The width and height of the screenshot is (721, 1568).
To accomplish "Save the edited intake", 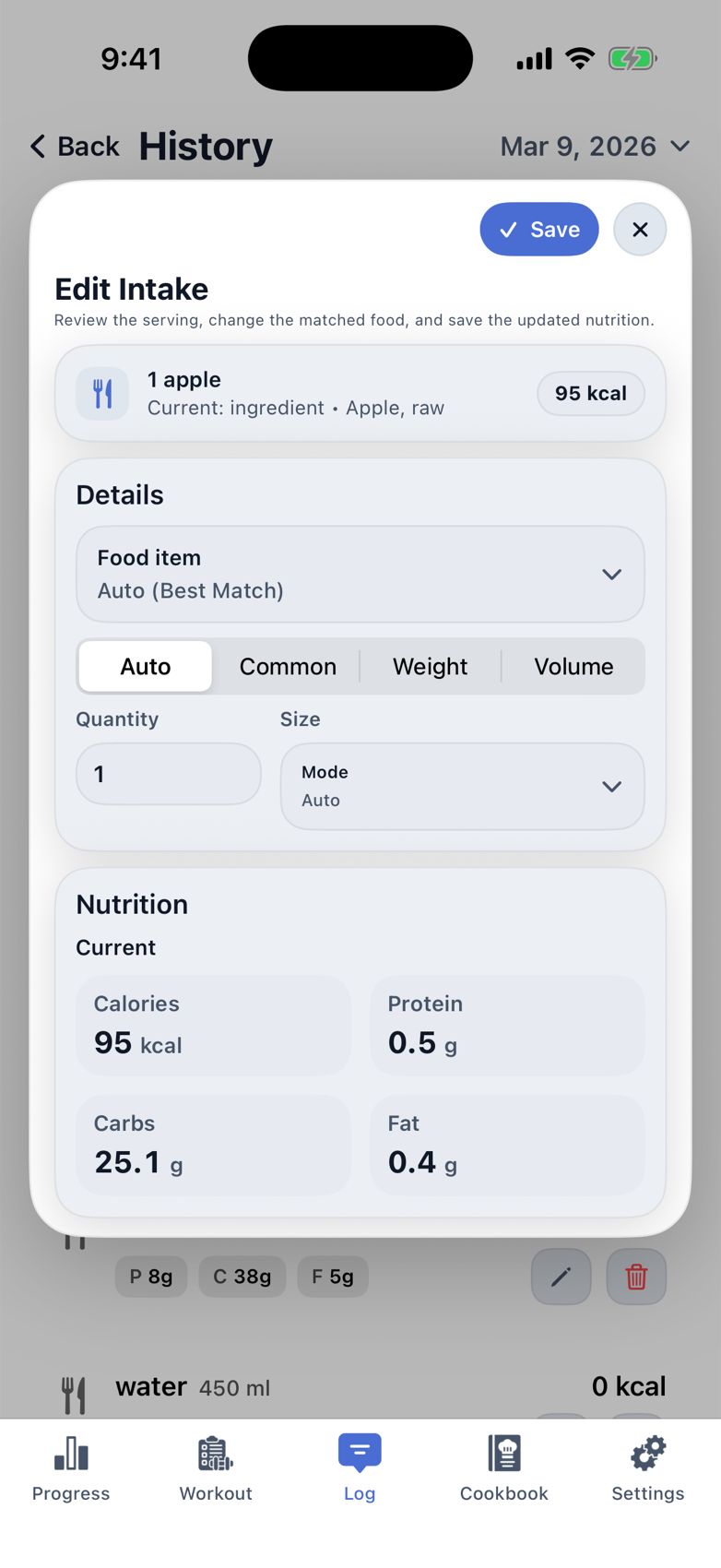I will [x=539, y=229].
